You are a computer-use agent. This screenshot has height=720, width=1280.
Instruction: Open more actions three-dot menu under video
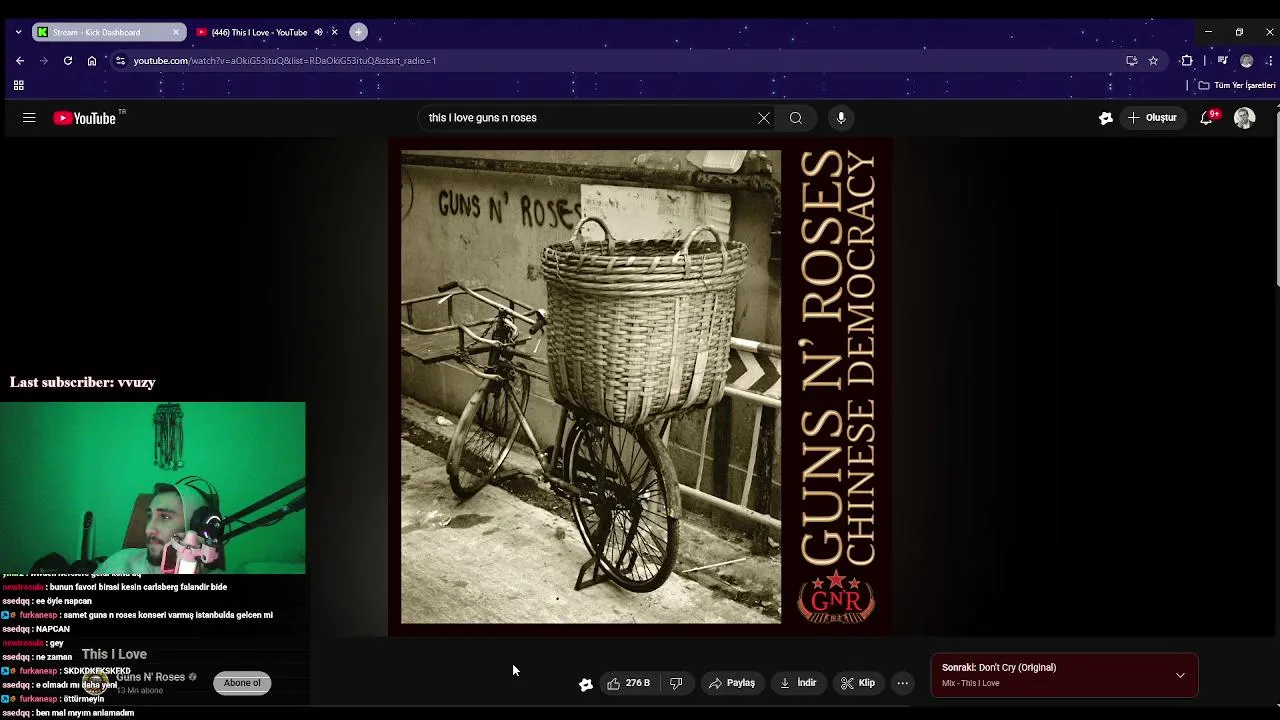902,683
